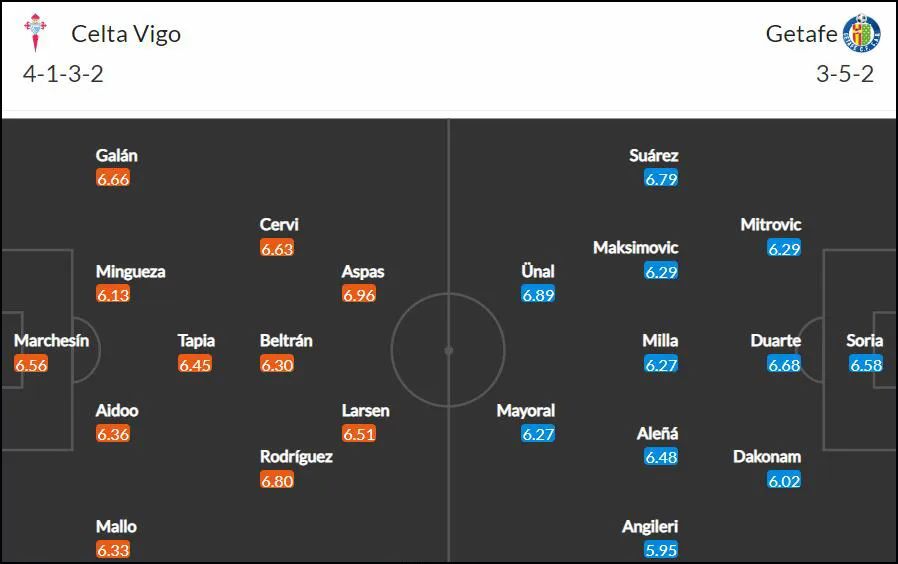Click player Mayoral on the pitch
The width and height of the screenshot is (898, 564).
pos(526,411)
